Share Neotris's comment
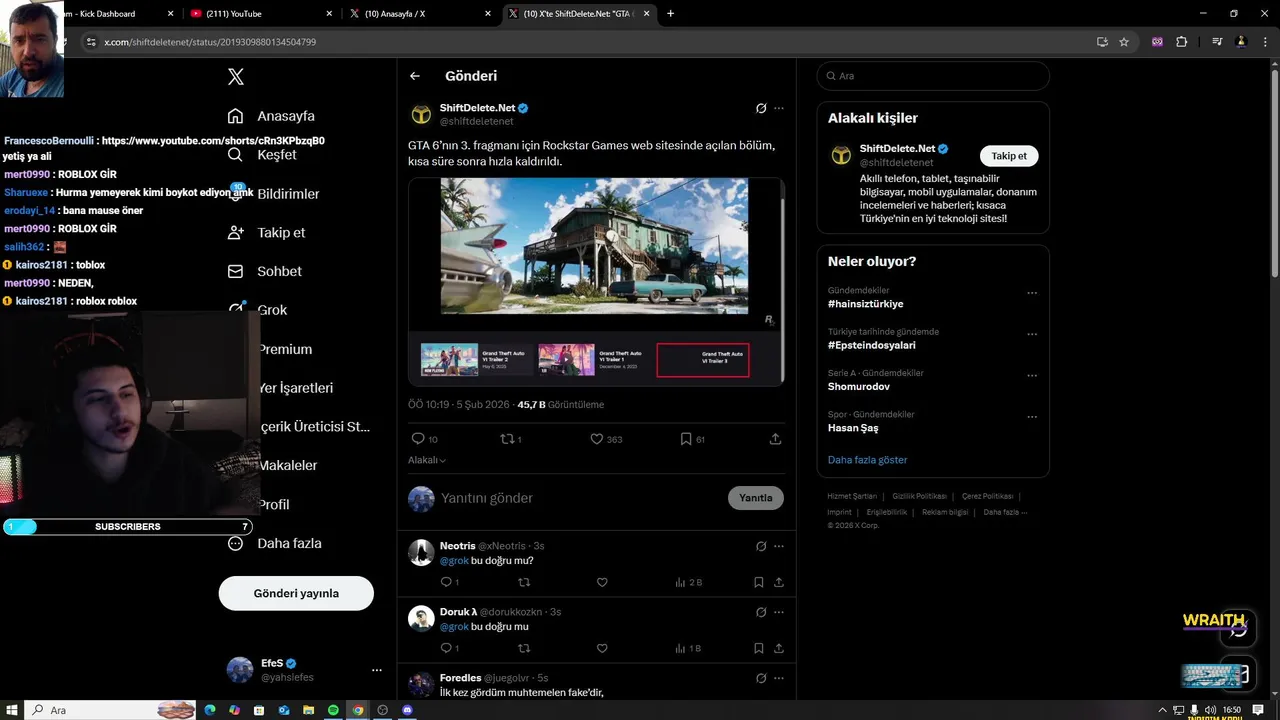The width and height of the screenshot is (1280, 720). coord(778,582)
